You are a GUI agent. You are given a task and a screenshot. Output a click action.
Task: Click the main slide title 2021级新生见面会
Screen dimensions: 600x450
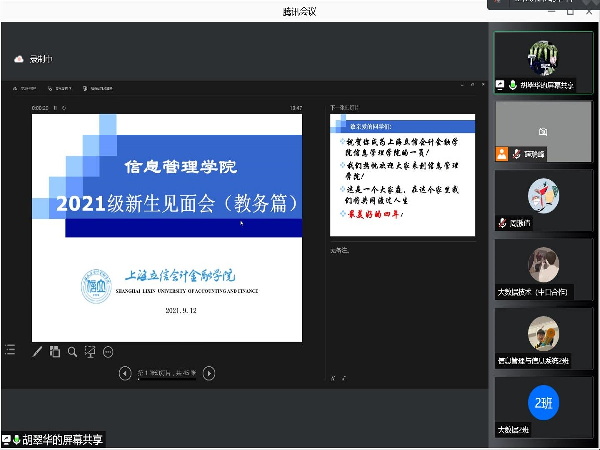tap(178, 203)
